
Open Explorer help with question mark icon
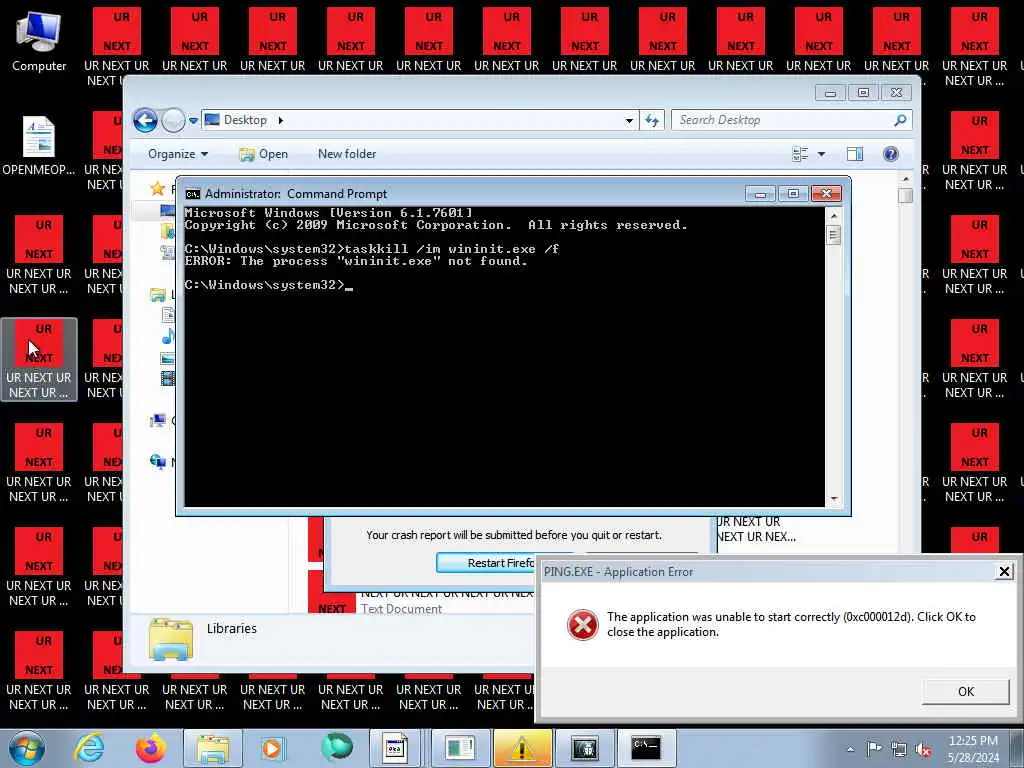click(891, 154)
